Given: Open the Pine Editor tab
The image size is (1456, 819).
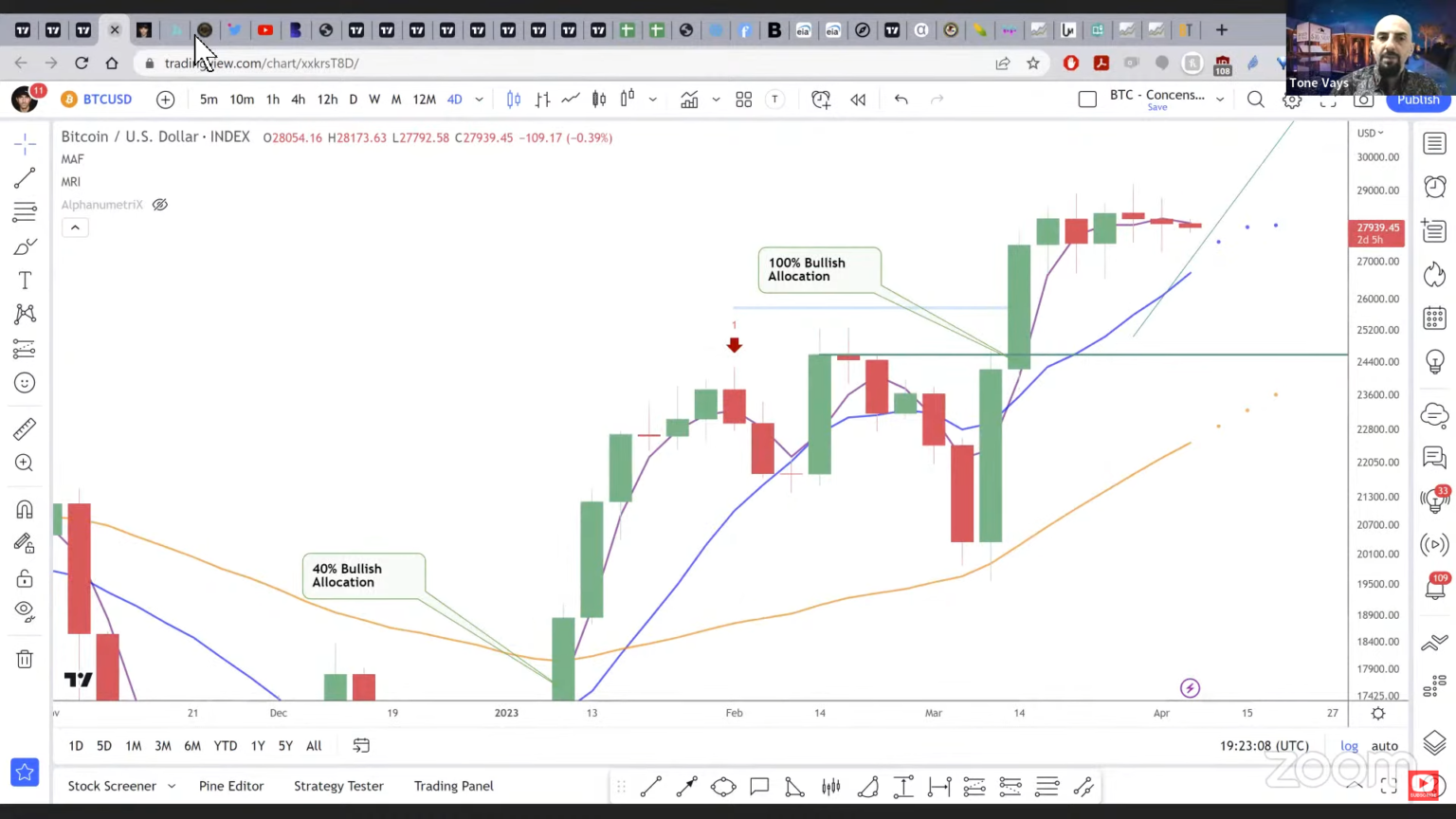Looking at the screenshot, I should (231, 786).
